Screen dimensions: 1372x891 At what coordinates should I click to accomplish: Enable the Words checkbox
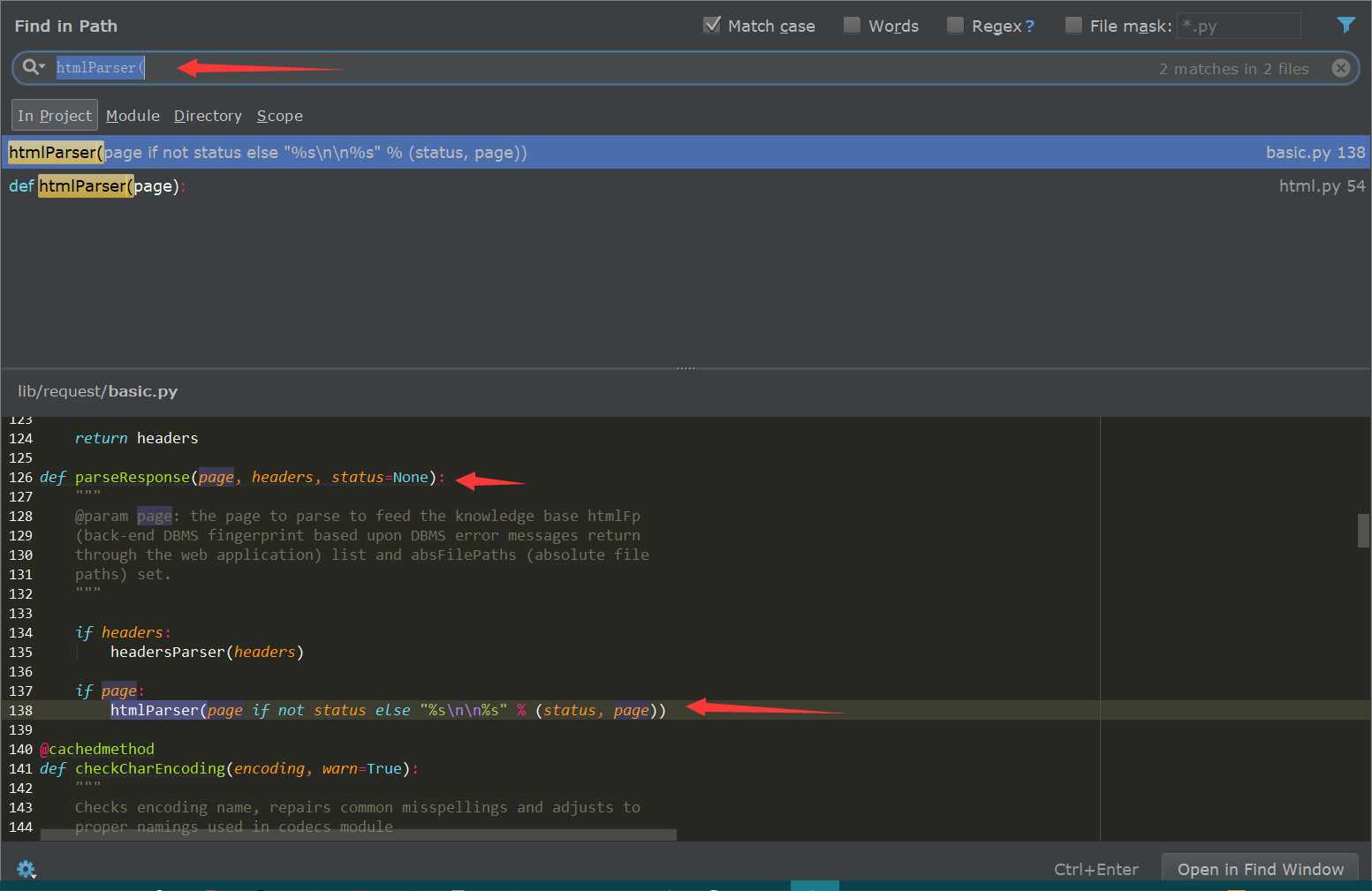click(852, 25)
